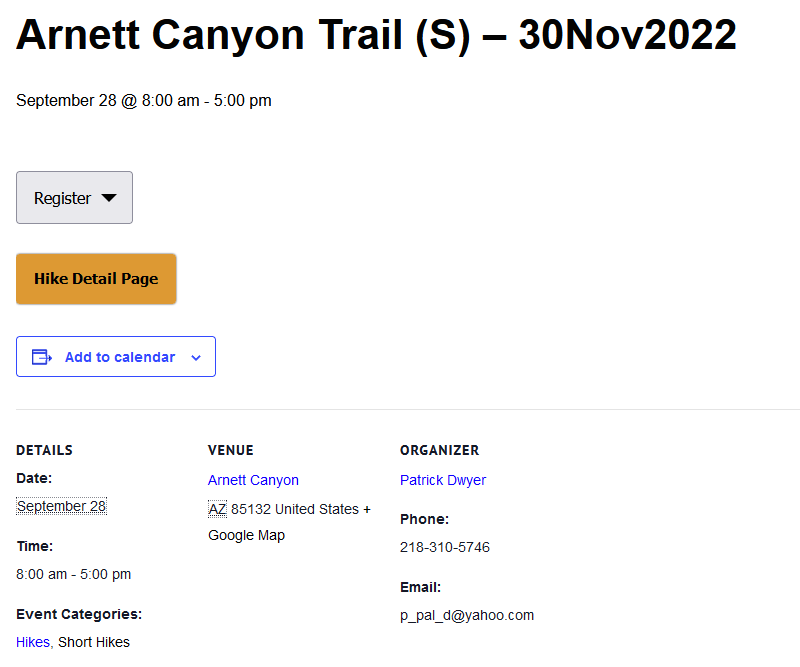Click the DETAILS section heading
Image resolution: width=800 pixels, height=667 pixels.
coord(44,450)
